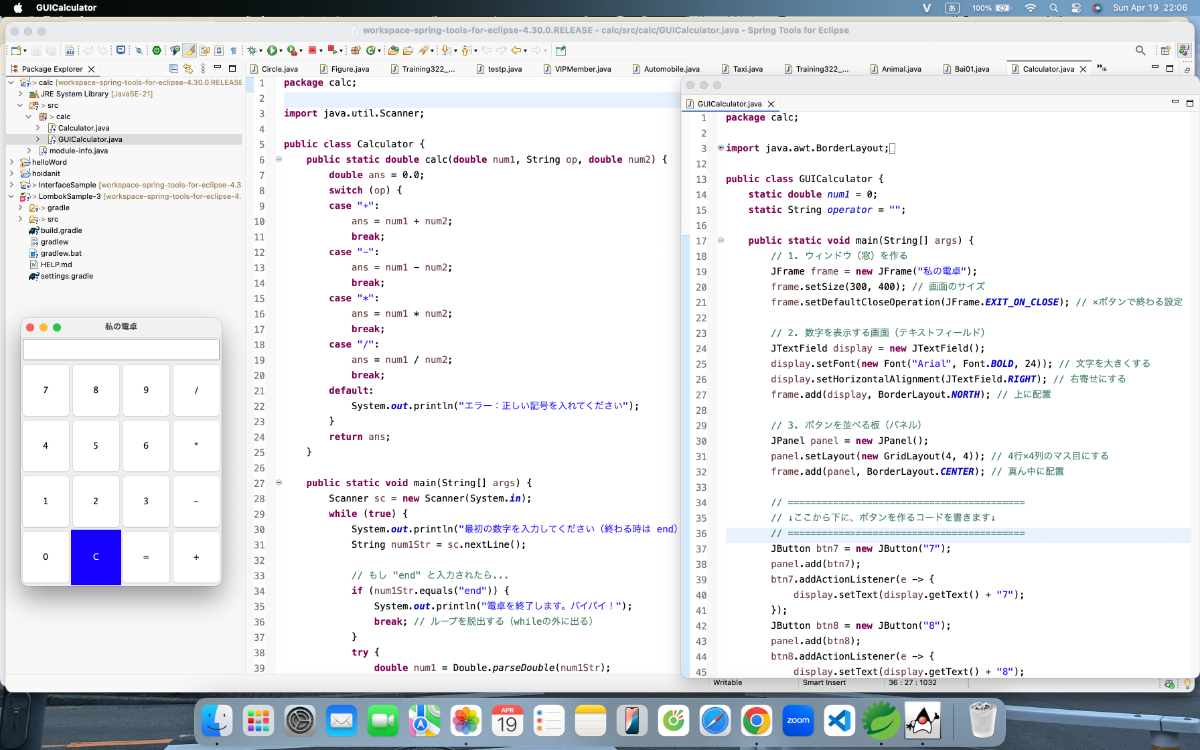Expand folded import block on line 3

click(720, 148)
